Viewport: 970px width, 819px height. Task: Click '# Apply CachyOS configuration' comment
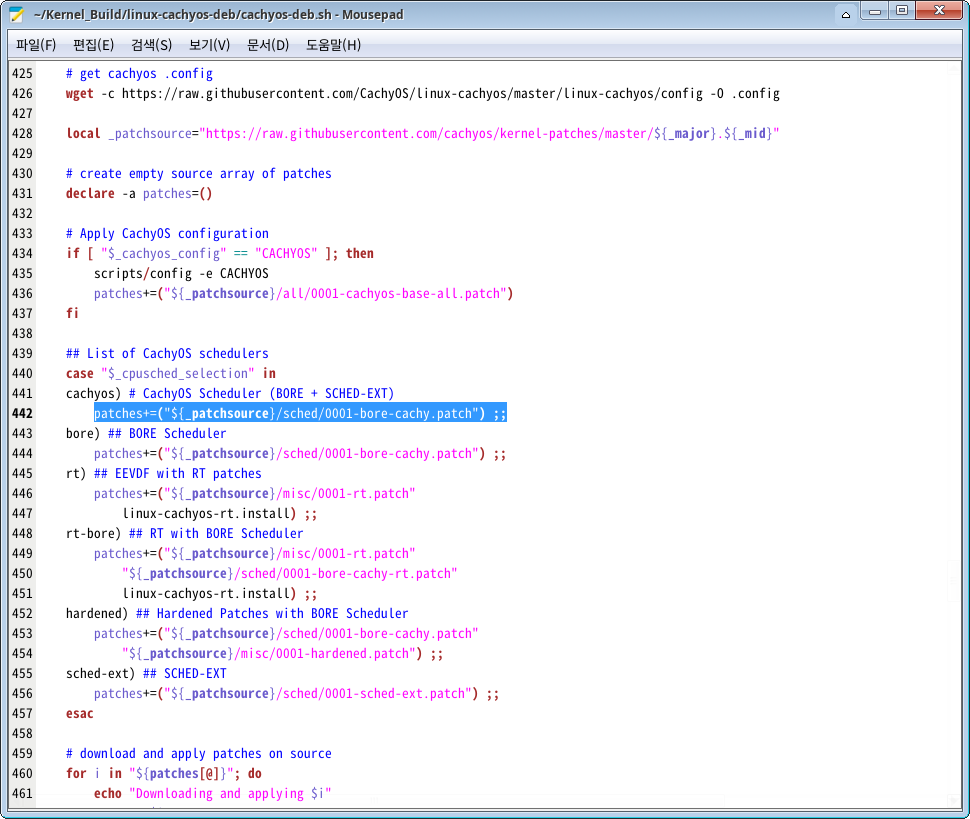pos(167,234)
